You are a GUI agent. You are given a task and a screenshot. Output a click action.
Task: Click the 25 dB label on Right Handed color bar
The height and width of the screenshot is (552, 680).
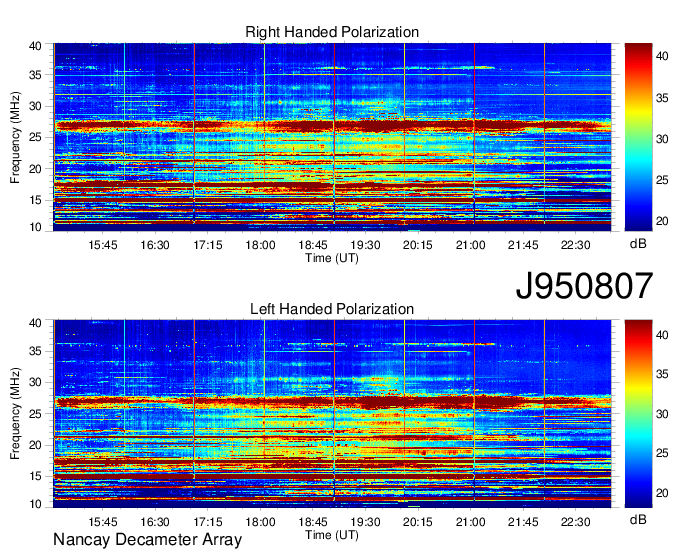[x=662, y=180]
